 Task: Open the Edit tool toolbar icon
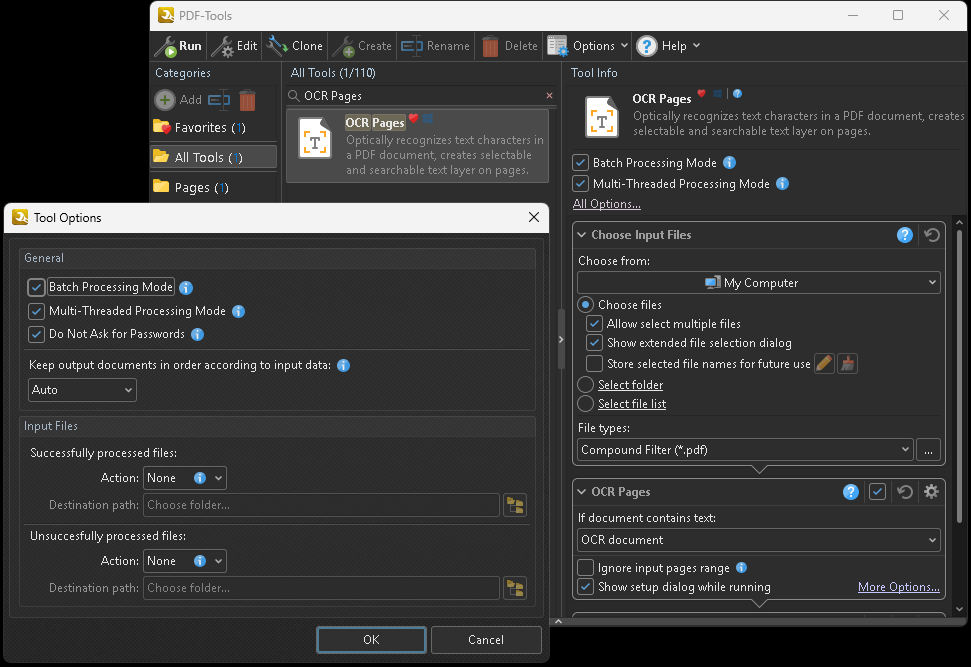coord(234,45)
